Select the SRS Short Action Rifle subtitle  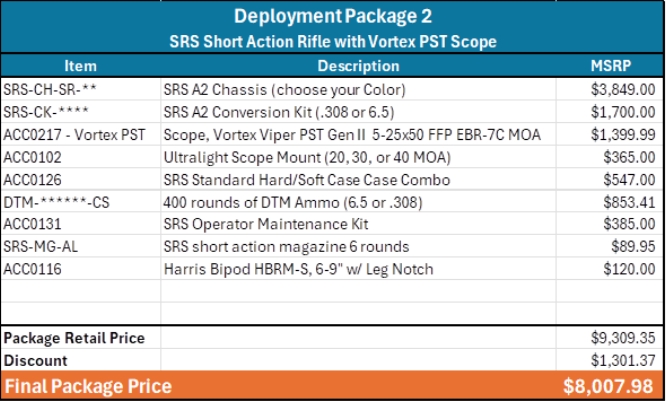point(333,42)
